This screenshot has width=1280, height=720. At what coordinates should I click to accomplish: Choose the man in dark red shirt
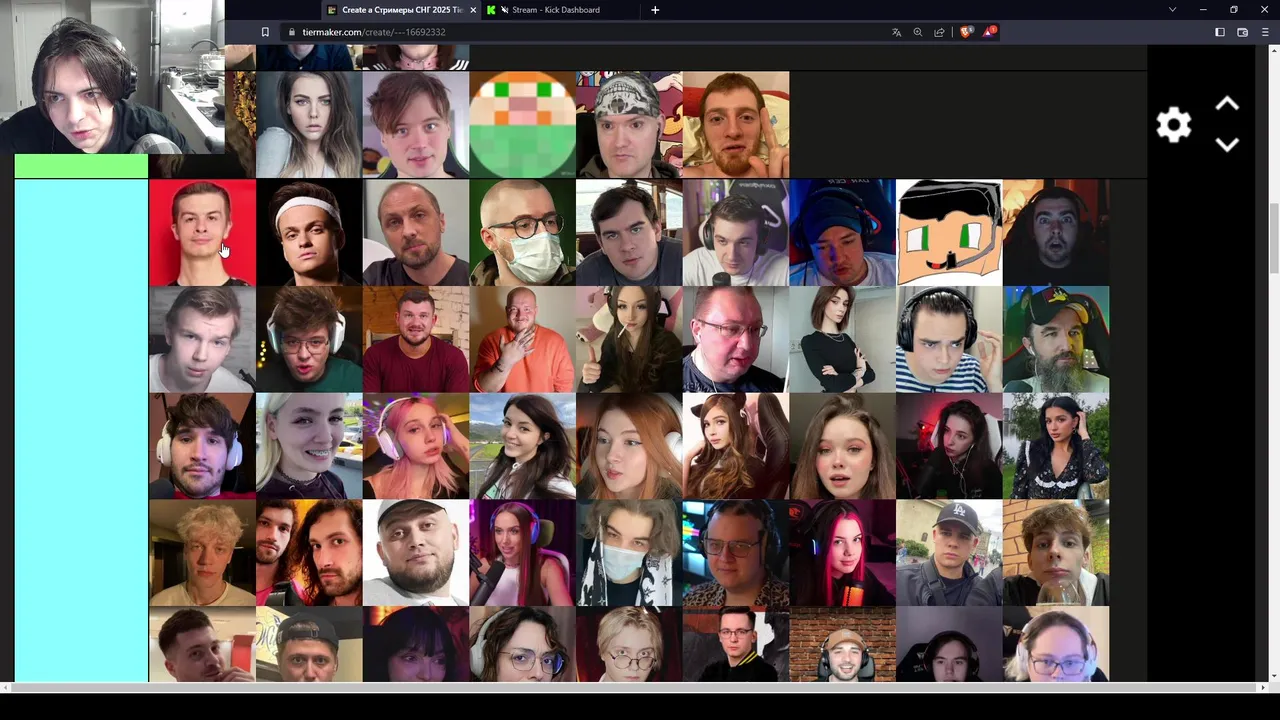pos(416,340)
